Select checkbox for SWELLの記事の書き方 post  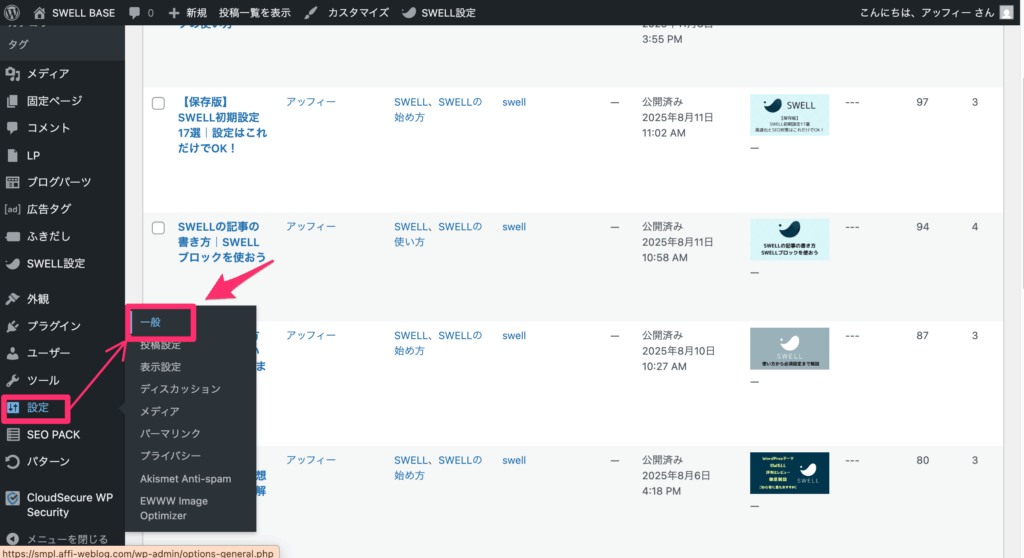pos(158,228)
